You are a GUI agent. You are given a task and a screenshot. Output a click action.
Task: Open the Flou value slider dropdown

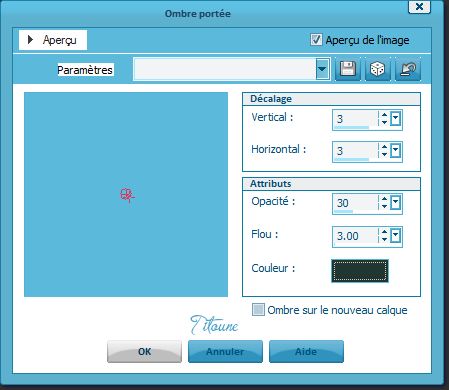[x=395, y=236]
